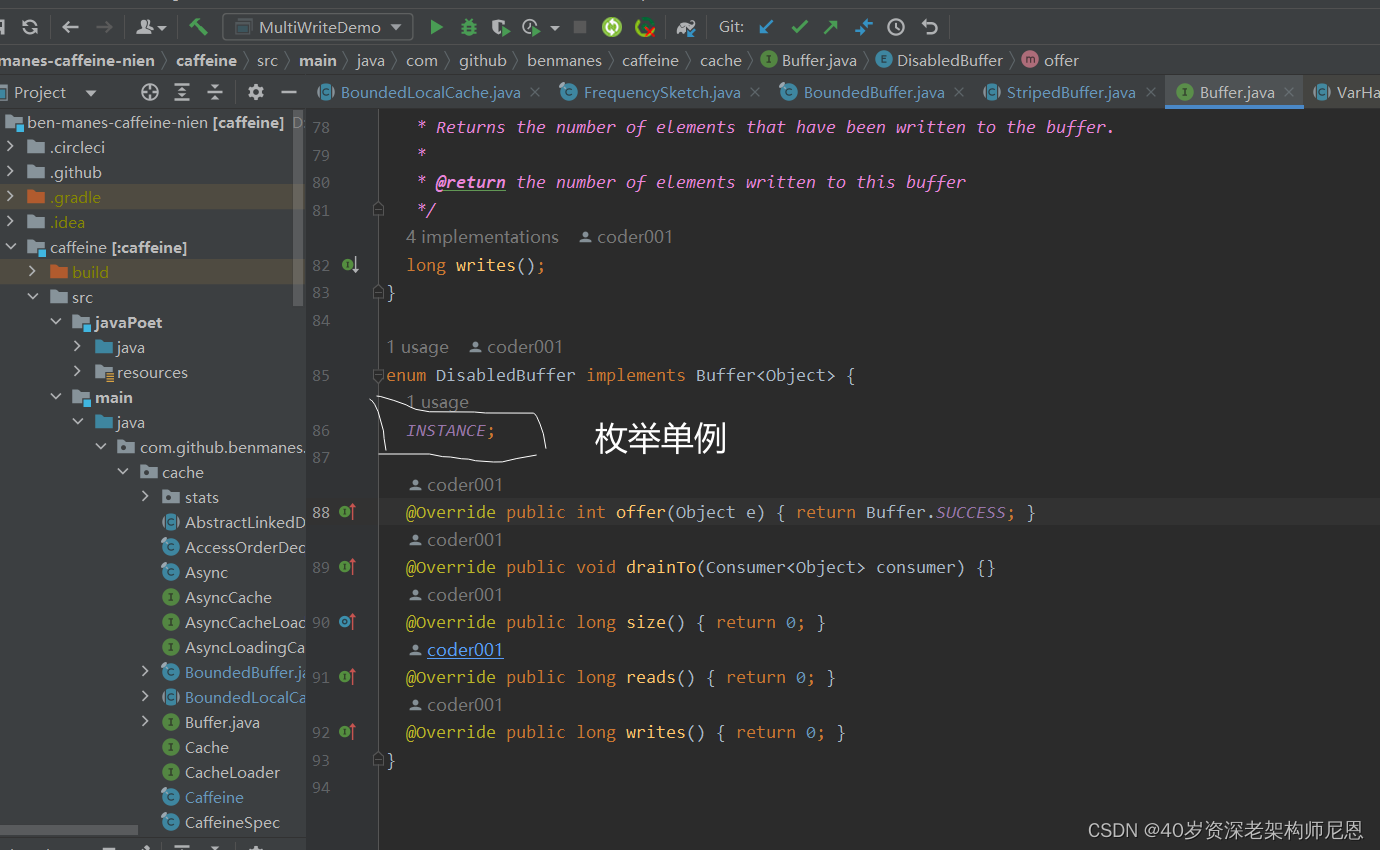The width and height of the screenshot is (1380, 850).
Task: Click the override gutter icon on line 90
Action: [x=348, y=622]
